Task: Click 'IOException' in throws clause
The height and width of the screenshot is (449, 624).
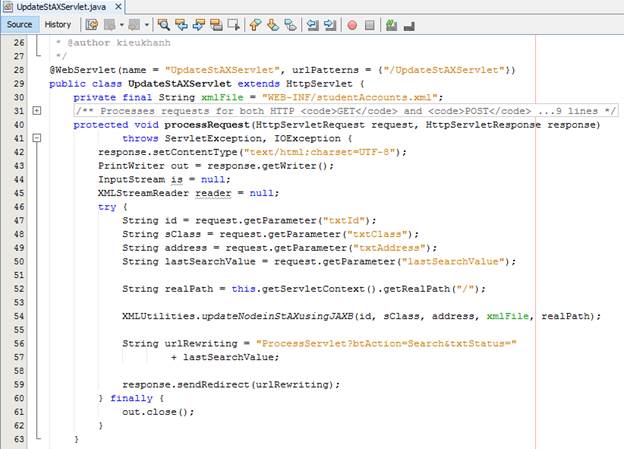Action: point(307,139)
